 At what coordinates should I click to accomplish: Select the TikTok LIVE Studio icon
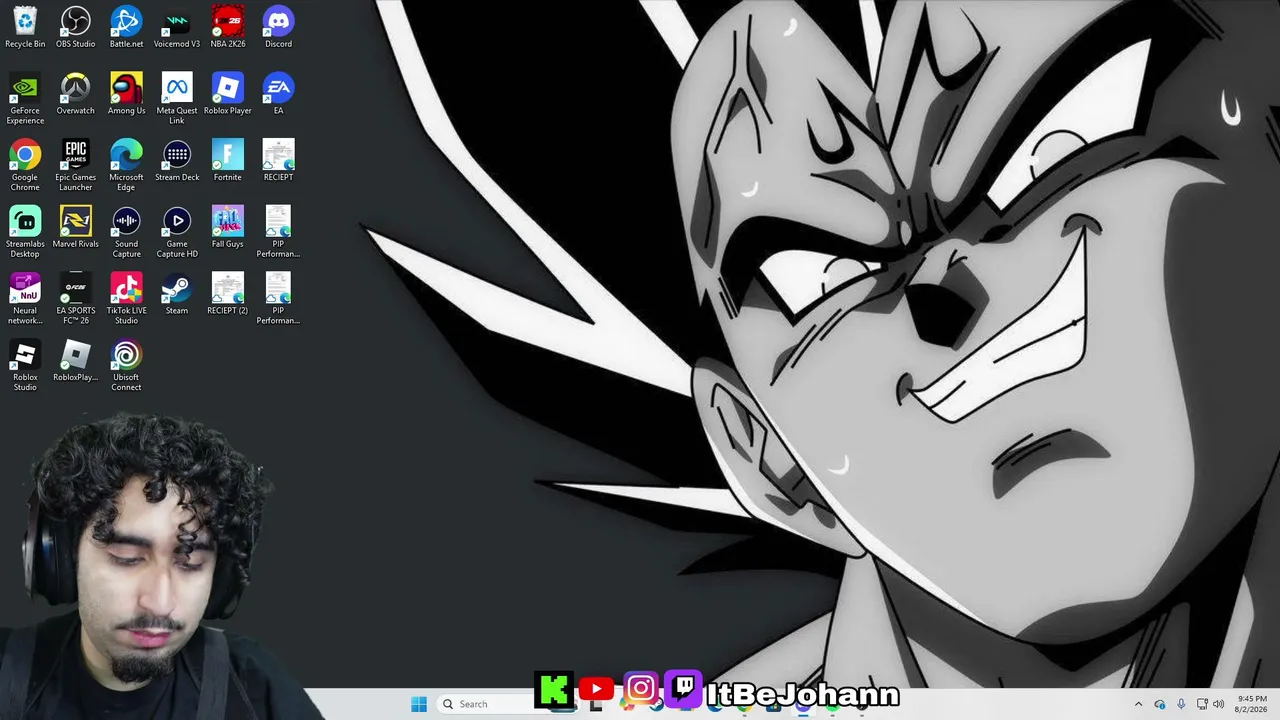pos(126,299)
